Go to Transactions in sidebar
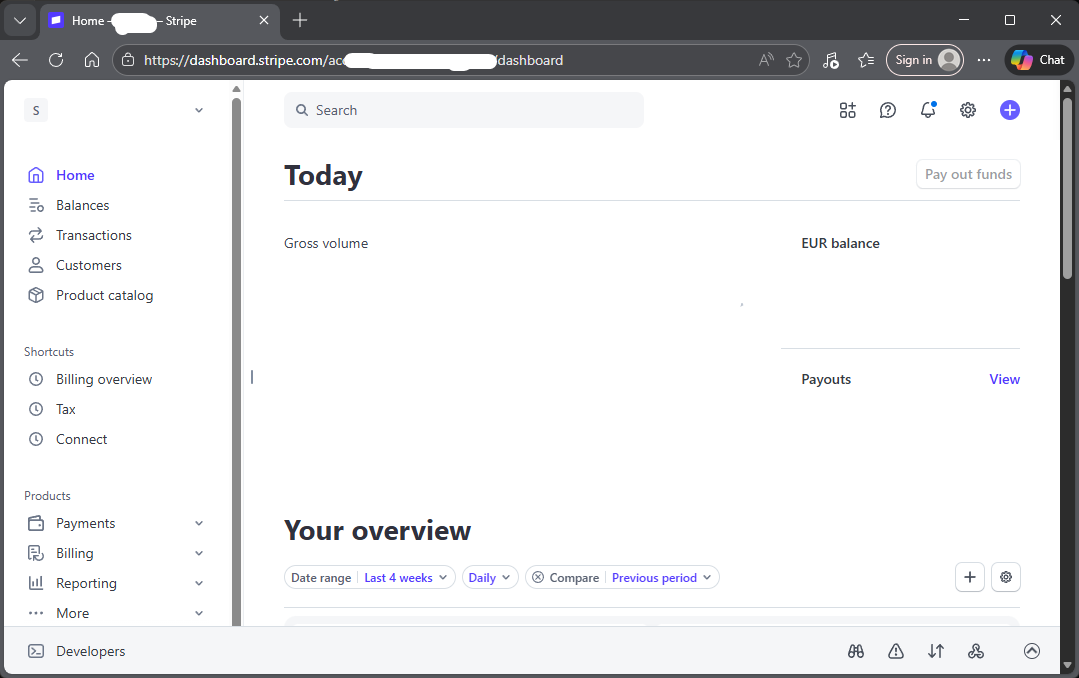Viewport: 1079px width, 678px height. [94, 235]
